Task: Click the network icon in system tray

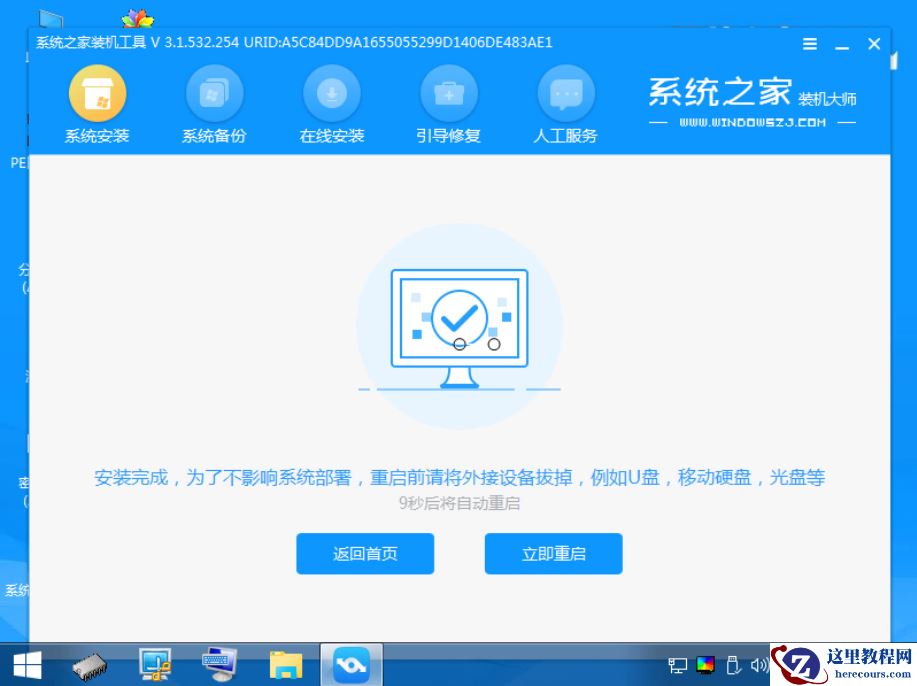Action: point(677,663)
